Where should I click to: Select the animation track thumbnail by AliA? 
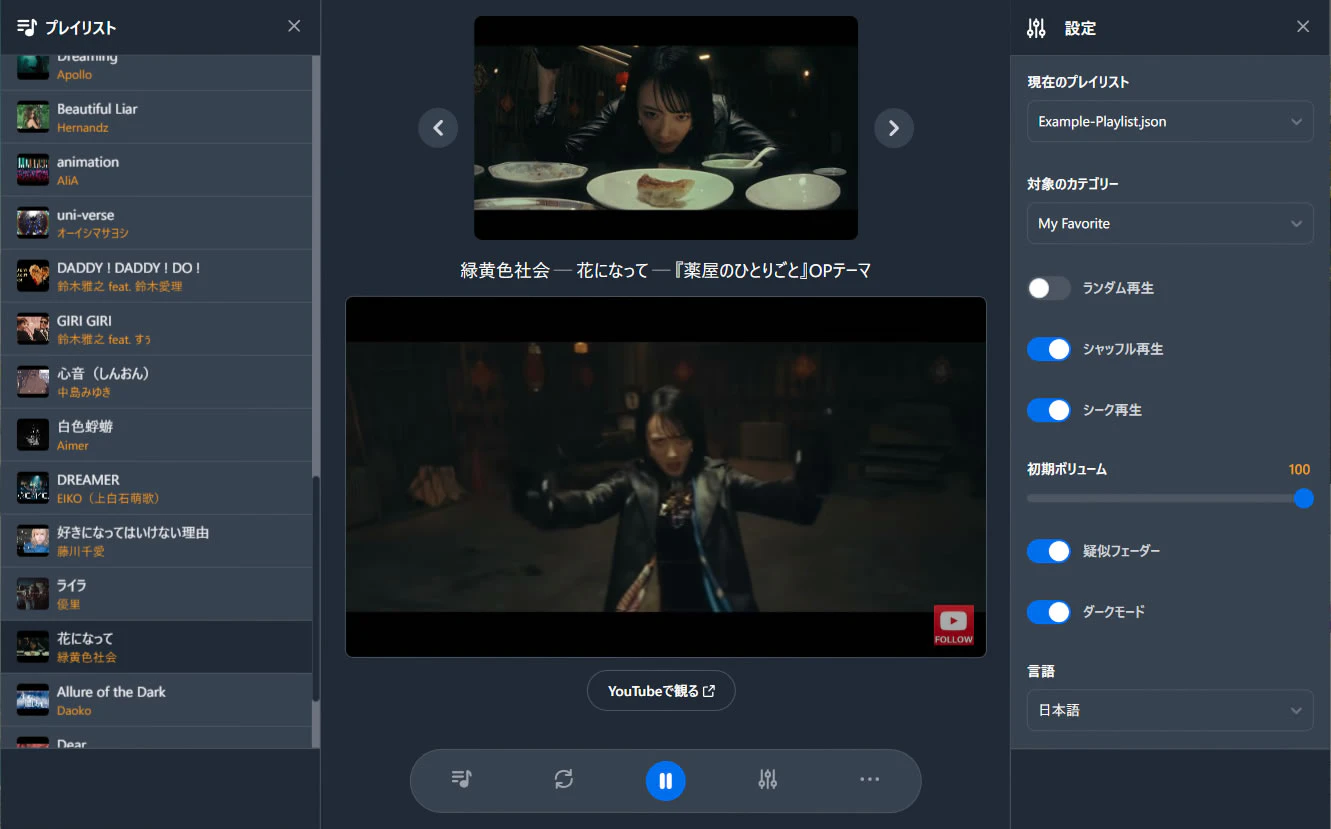[x=33, y=170]
